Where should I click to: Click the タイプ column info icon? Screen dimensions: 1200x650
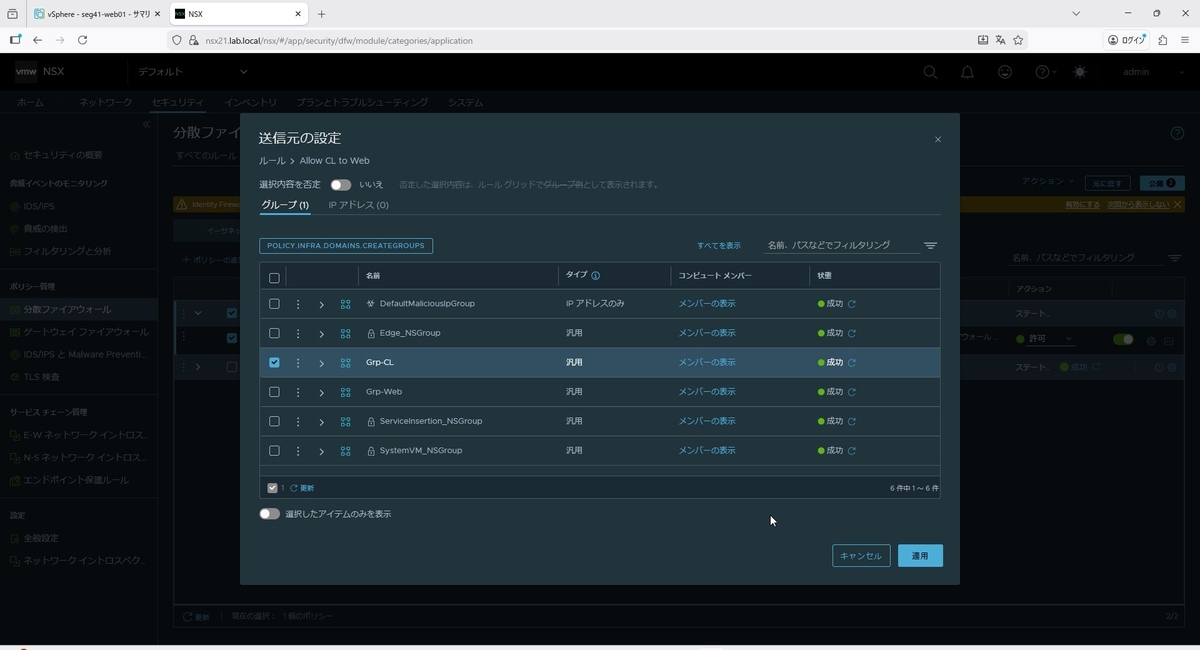[x=596, y=276]
